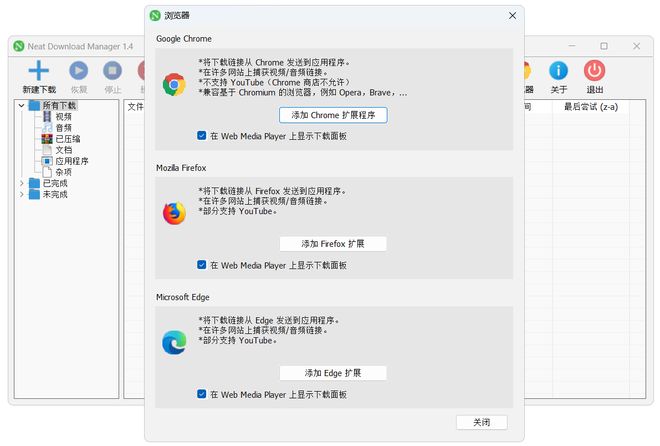The image size is (660, 446).
Task: Click the Neat Download Manager title bar logo
Action: (x=19, y=46)
